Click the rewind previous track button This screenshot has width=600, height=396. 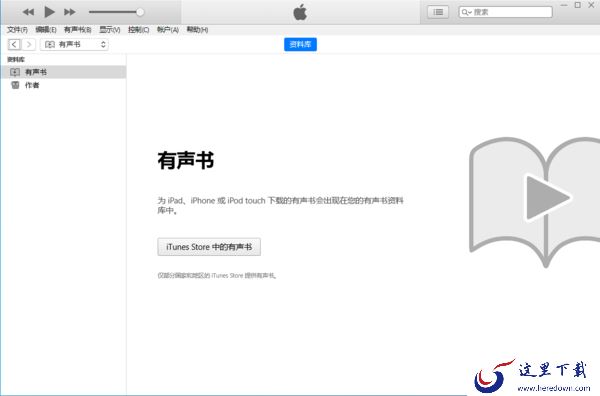[28, 12]
